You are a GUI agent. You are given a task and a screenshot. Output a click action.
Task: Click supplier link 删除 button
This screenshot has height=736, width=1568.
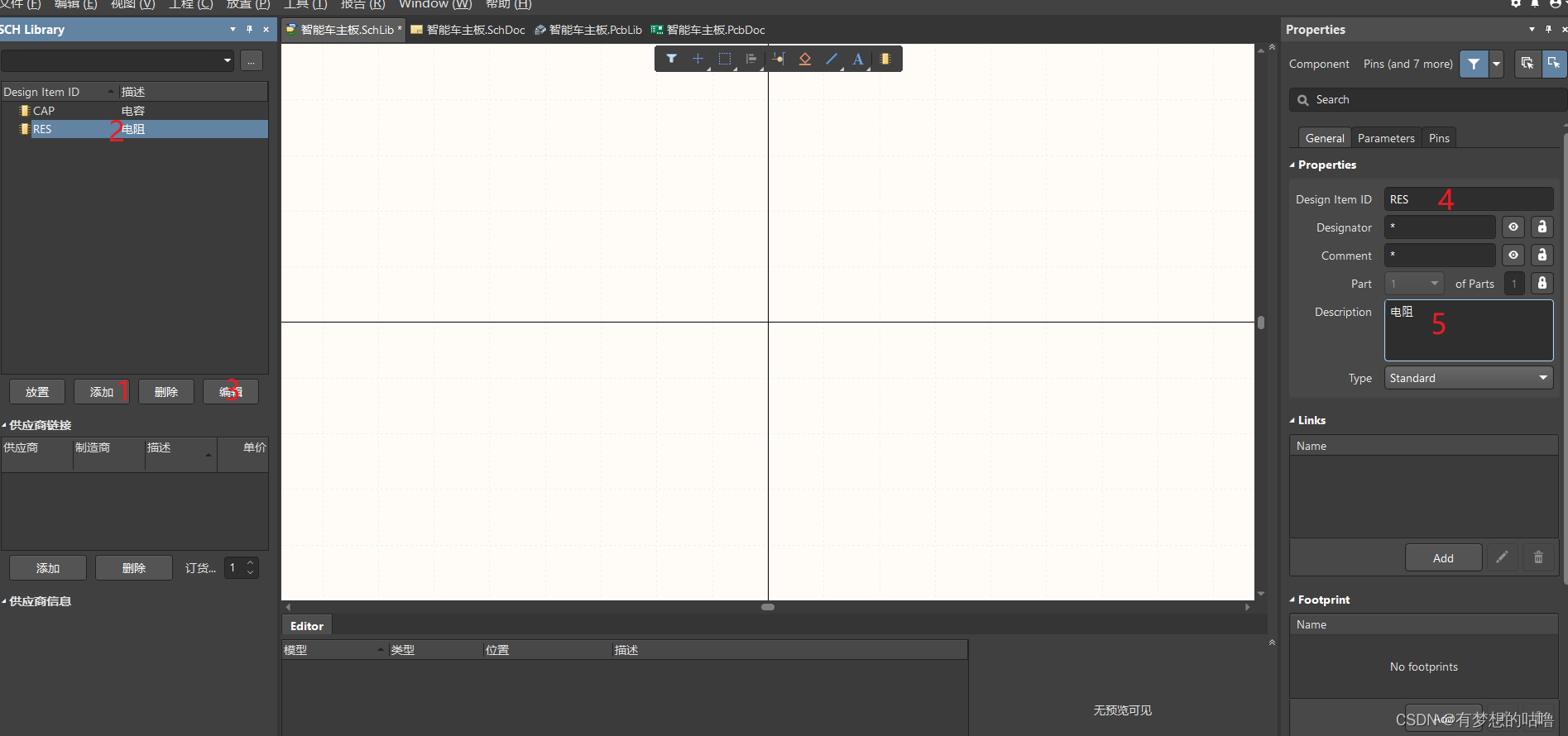[x=134, y=568]
